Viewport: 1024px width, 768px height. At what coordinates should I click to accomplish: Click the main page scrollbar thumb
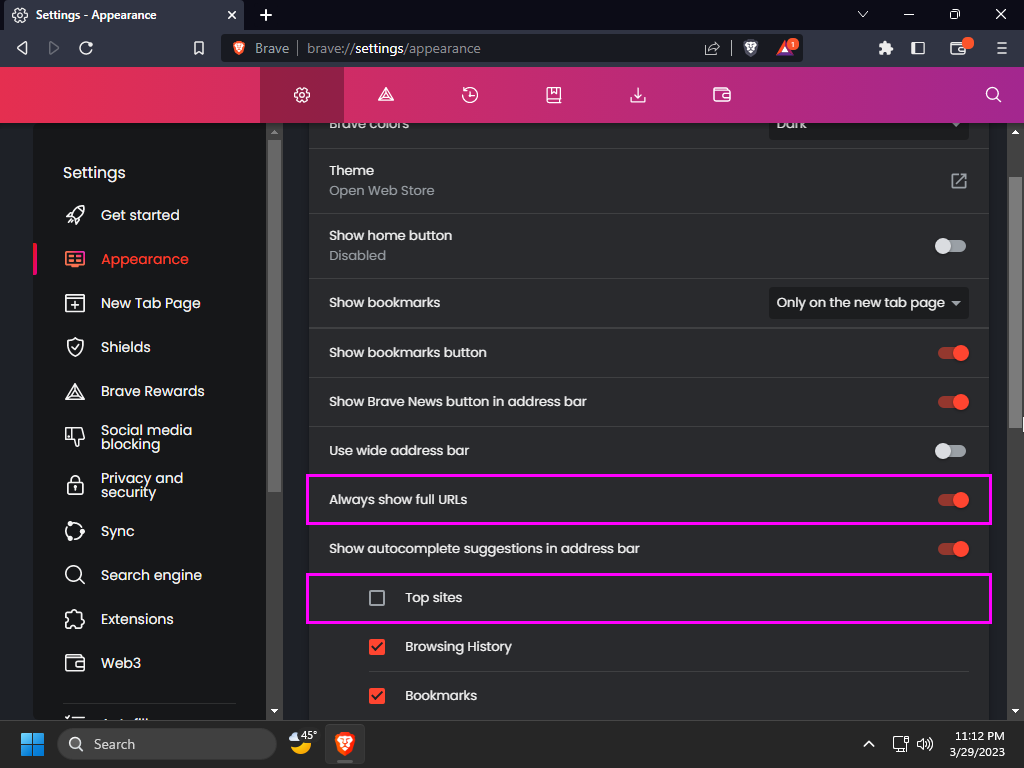point(1016,304)
